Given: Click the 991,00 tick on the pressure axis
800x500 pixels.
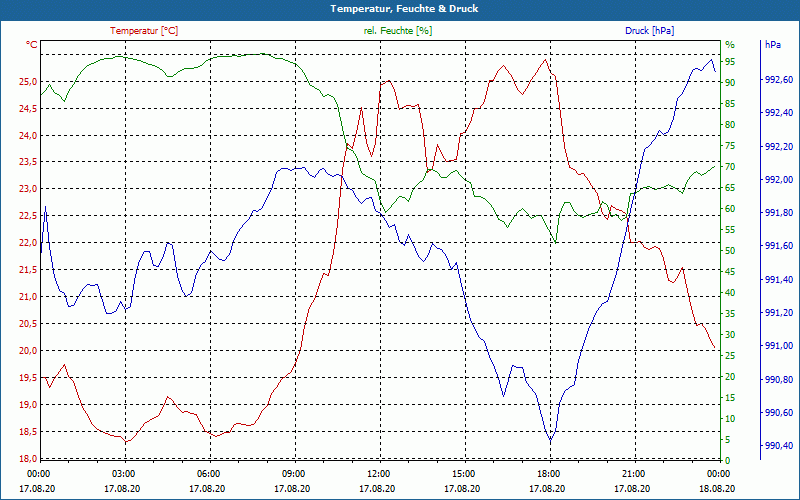Looking at the screenshot, I should tap(779, 346).
